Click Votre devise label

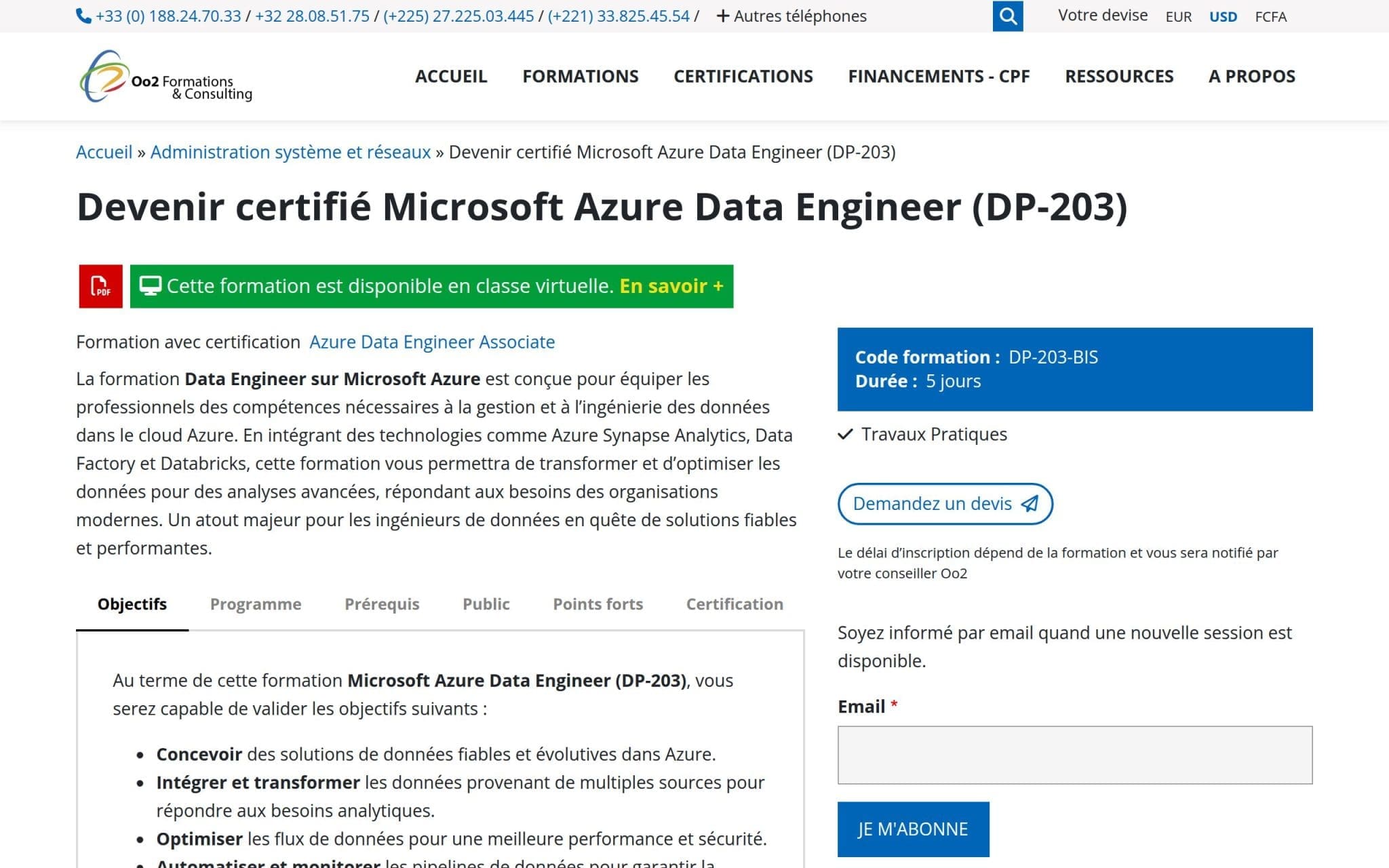(1103, 16)
